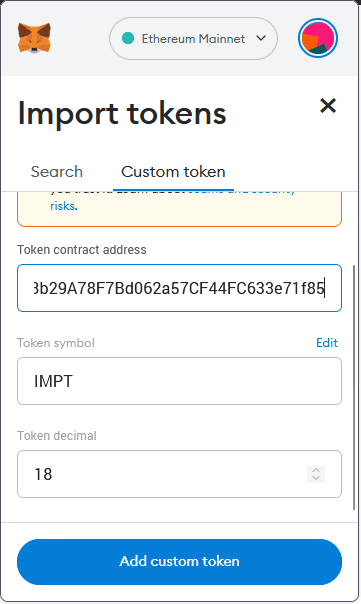Switch to the Search tab

(57, 172)
